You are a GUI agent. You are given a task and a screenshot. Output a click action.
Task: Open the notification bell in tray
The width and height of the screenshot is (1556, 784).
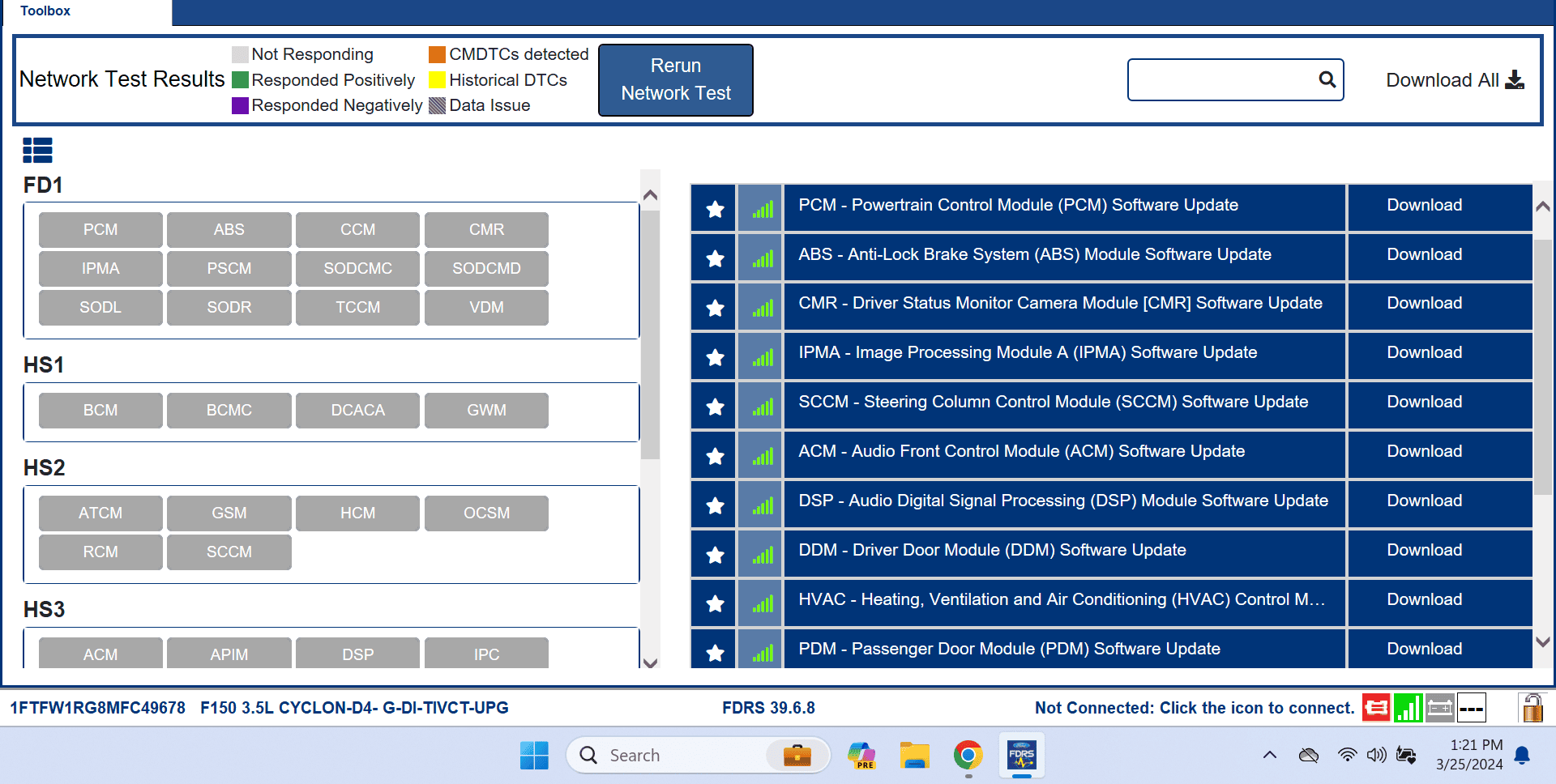point(1522,755)
